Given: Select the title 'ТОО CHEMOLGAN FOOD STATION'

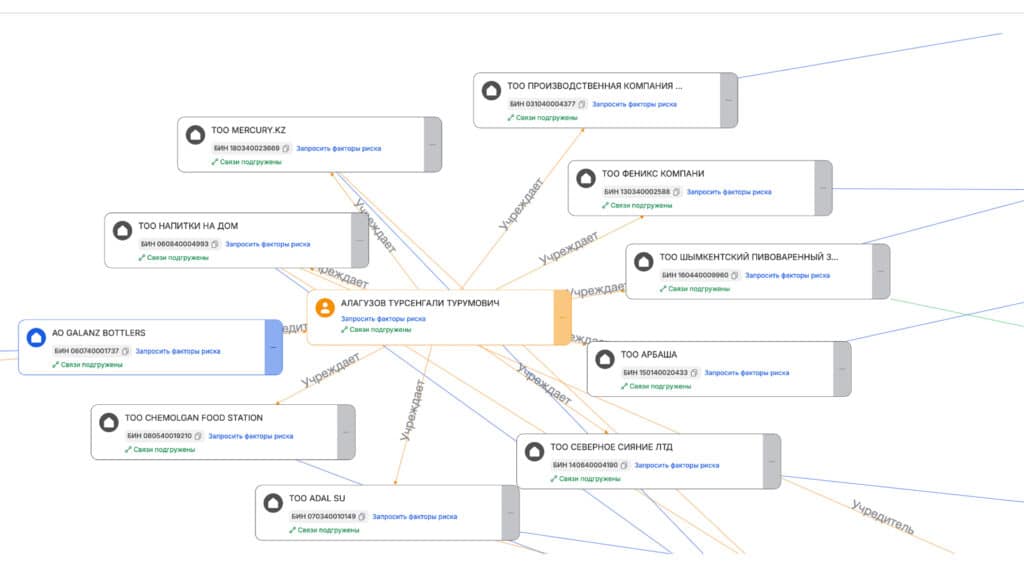Looking at the screenshot, I should (x=194, y=417).
